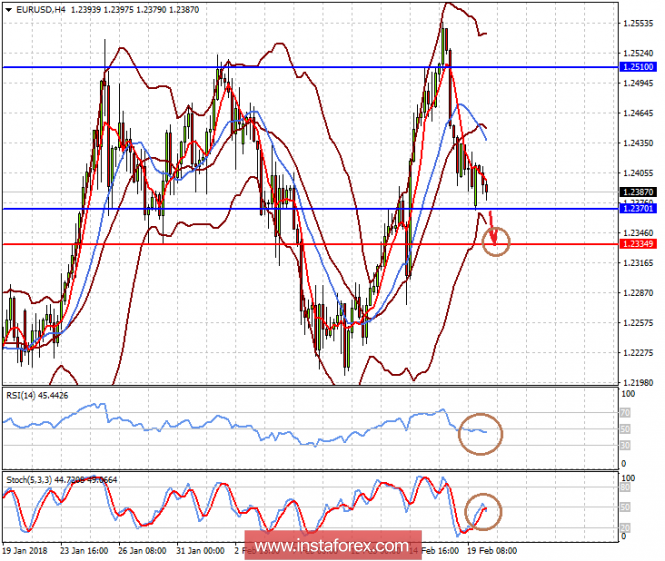
Task: Click the brown circle in the RSI panel
Action: 481,433
